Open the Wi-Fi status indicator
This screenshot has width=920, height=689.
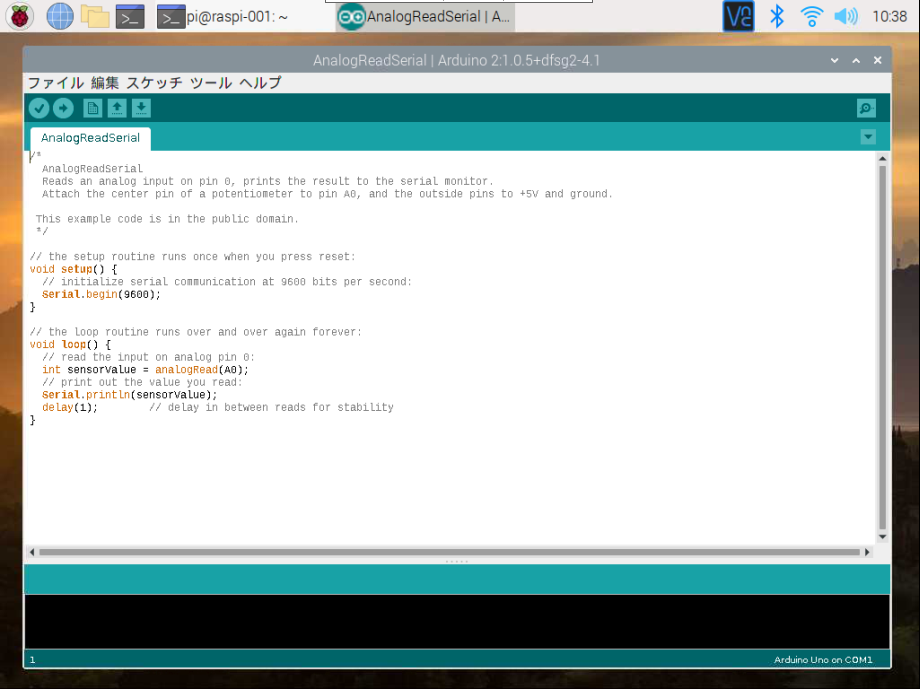click(x=811, y=16)
